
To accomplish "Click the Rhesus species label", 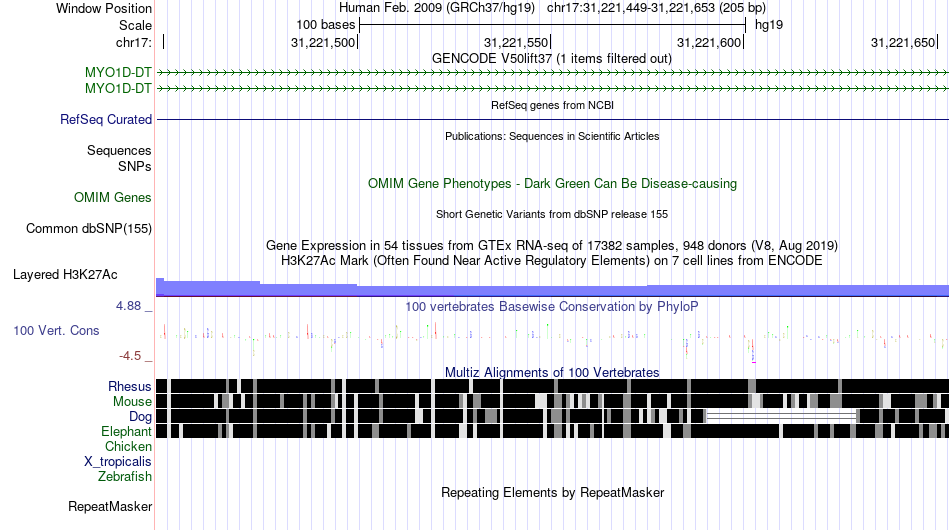I will pyautogui.click(x=130, y=386).
